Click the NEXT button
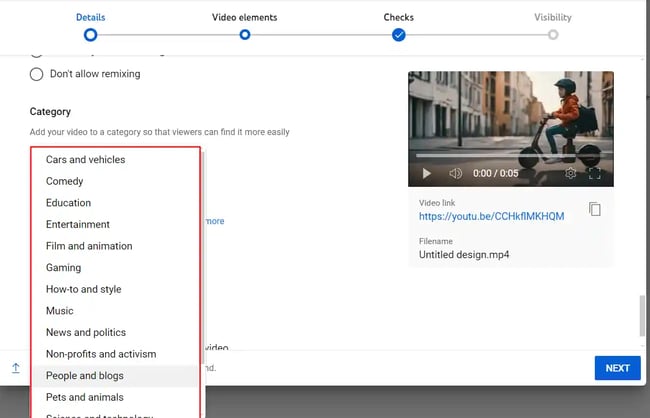This screenshot has height=418, width=650. click(617, 368)
